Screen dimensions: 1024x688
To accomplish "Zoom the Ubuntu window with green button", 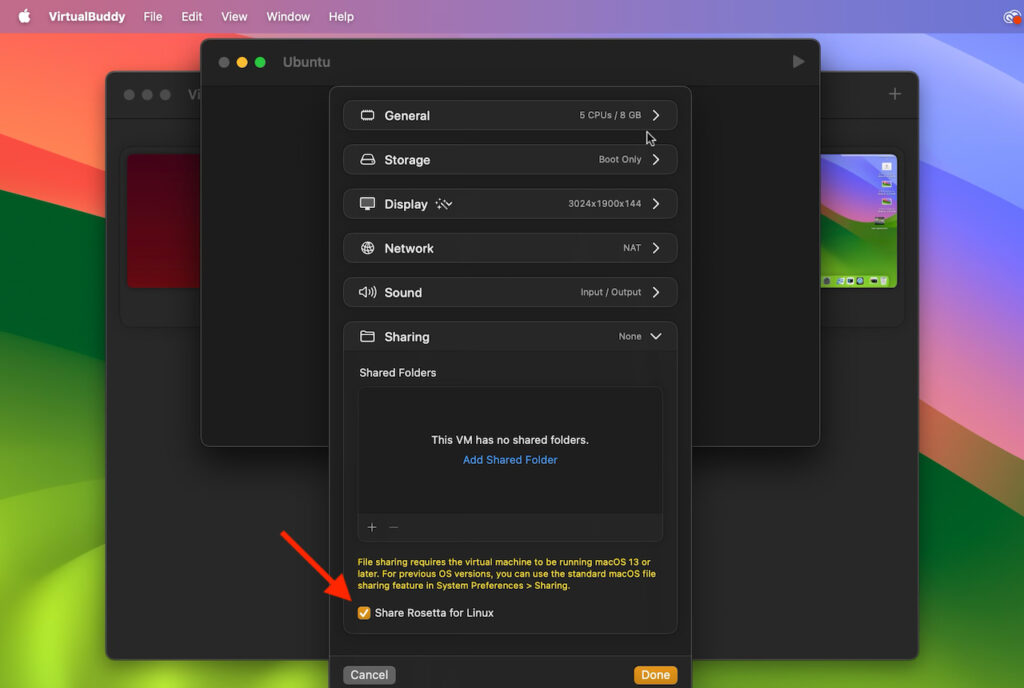I will click(260, 62).
